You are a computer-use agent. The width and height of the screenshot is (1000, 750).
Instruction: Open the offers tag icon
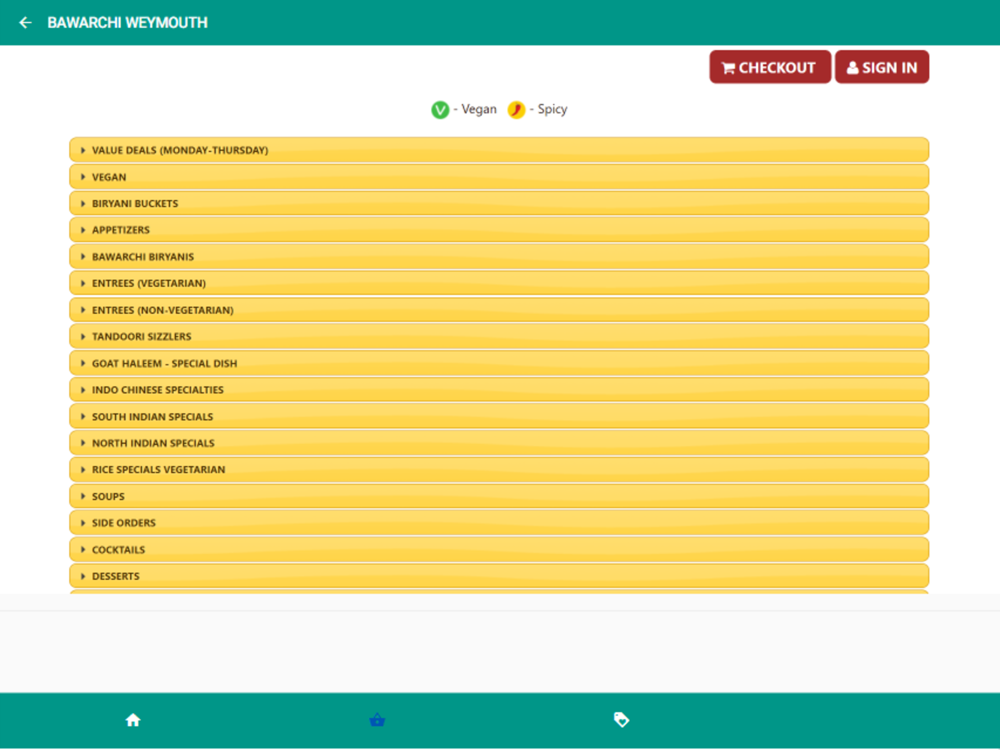[x=621, y=719]
